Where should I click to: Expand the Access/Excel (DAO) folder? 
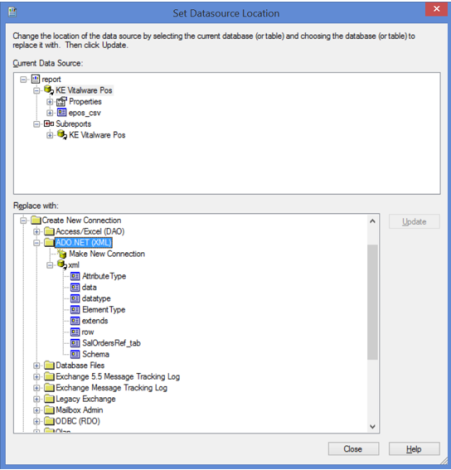point(36,231)
